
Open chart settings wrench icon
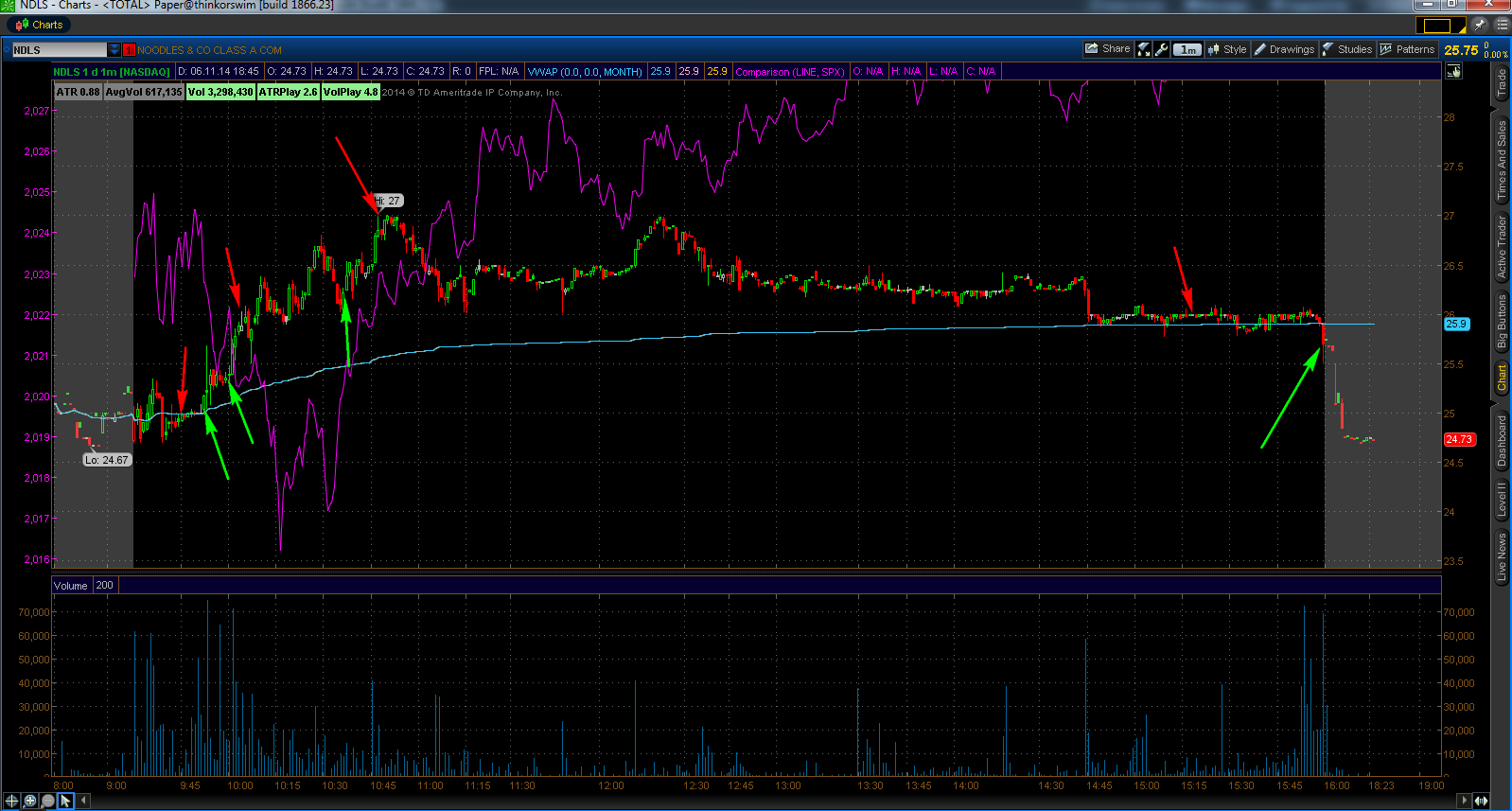point(1162,49)
